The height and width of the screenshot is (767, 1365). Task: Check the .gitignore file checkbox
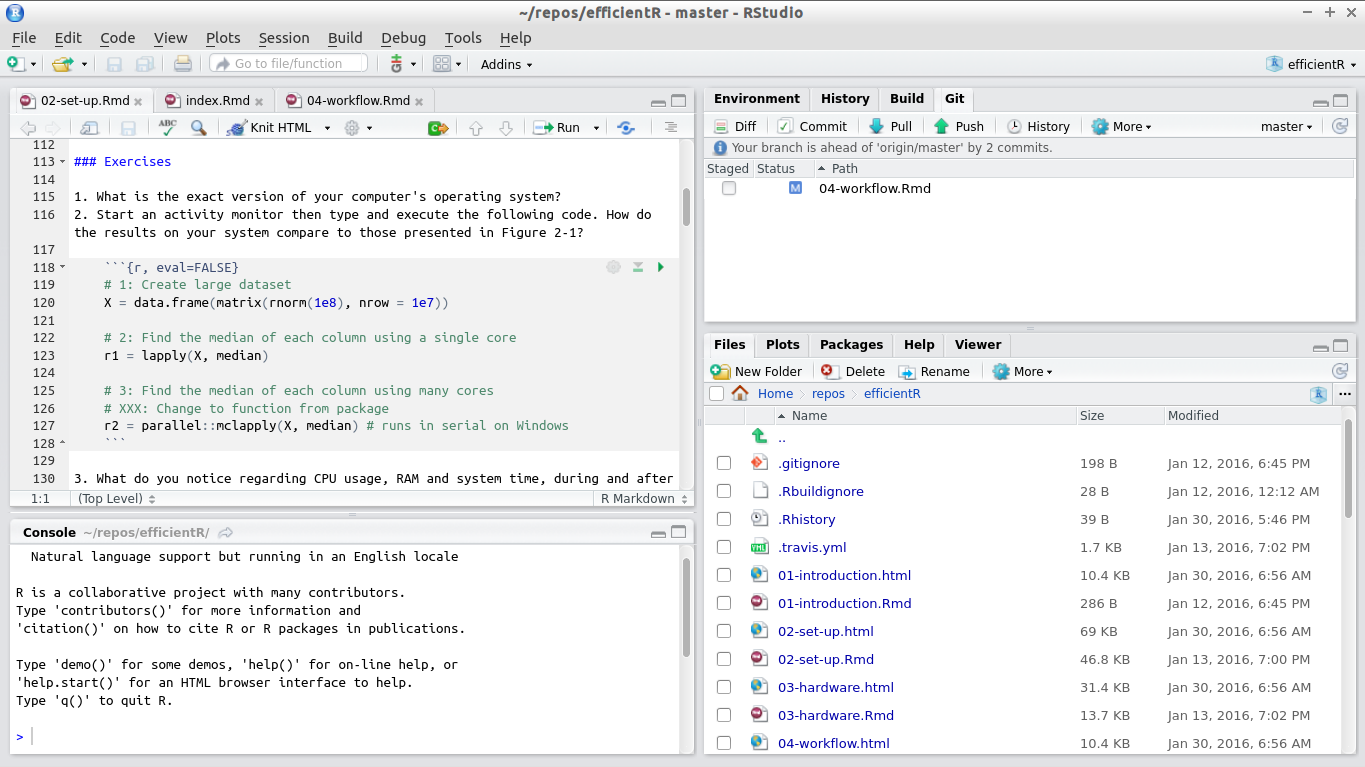724,463
